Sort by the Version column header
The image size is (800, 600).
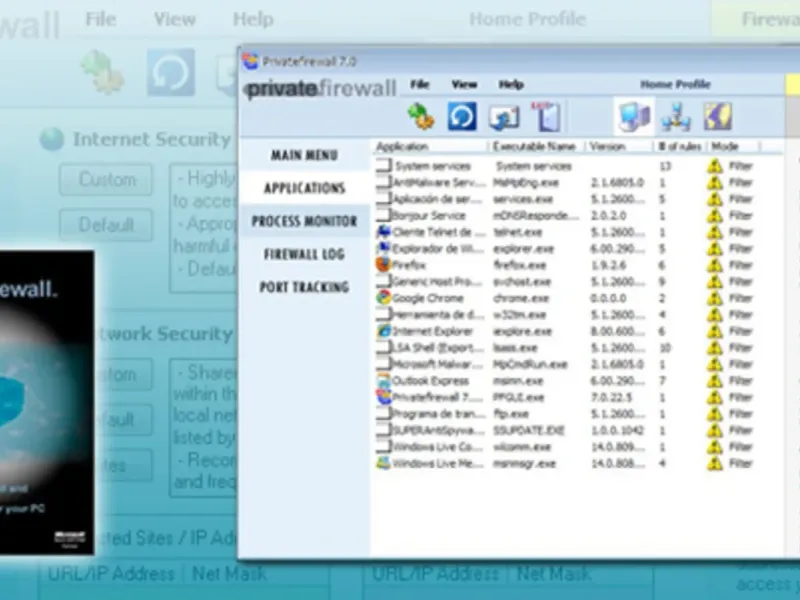coord(619,147)
